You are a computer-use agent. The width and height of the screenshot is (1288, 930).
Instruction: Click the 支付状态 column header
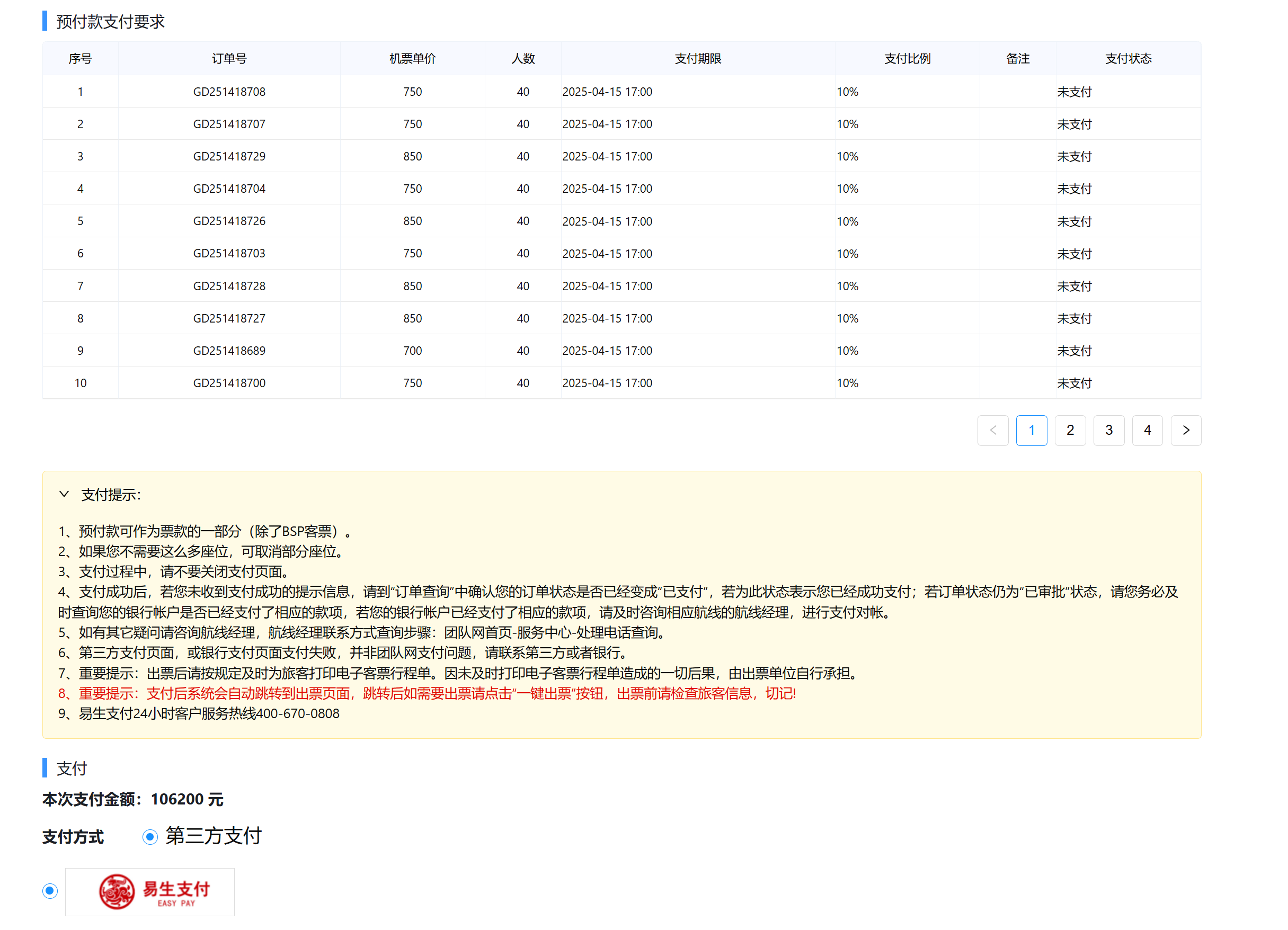[x=1127, y=58]
